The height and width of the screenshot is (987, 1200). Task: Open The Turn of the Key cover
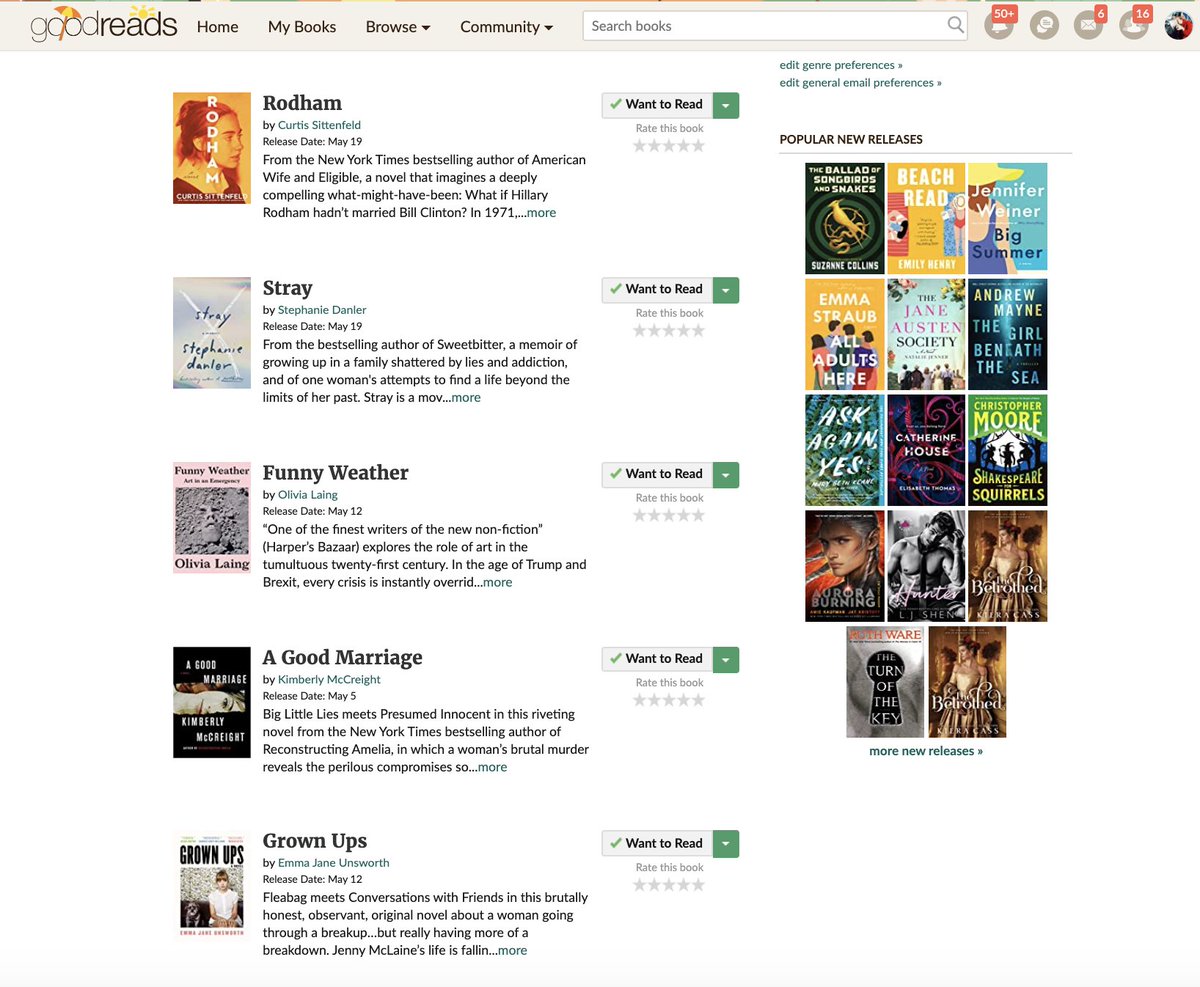point(885,682)
